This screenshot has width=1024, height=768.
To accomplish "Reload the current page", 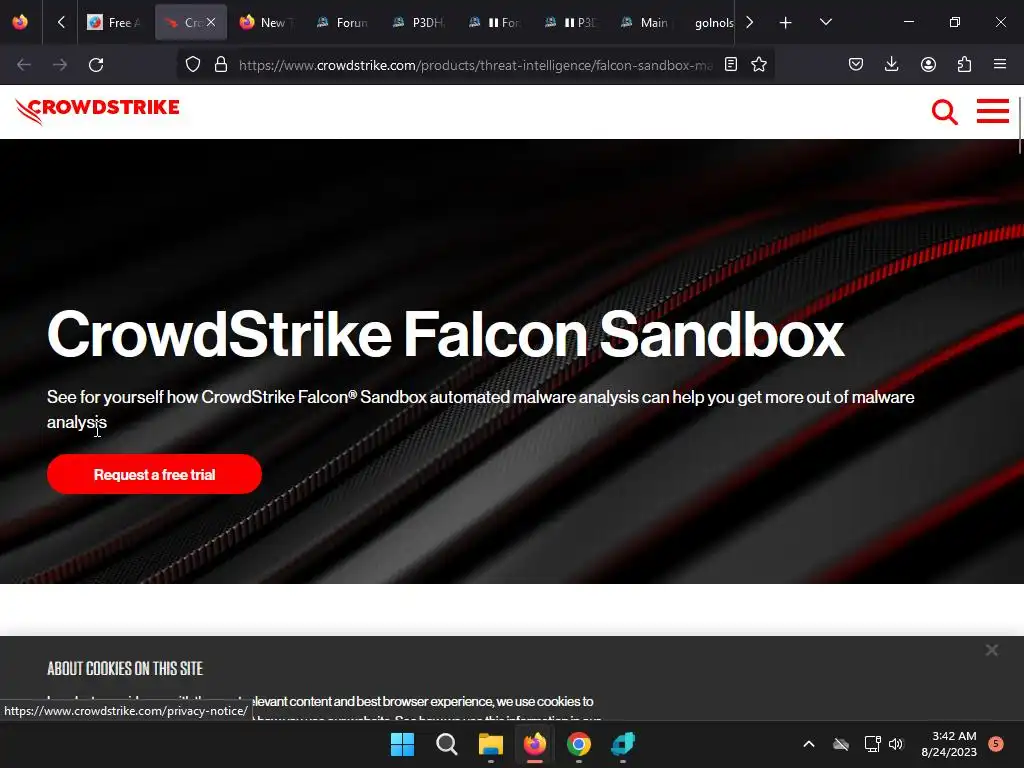I will 96,65.
